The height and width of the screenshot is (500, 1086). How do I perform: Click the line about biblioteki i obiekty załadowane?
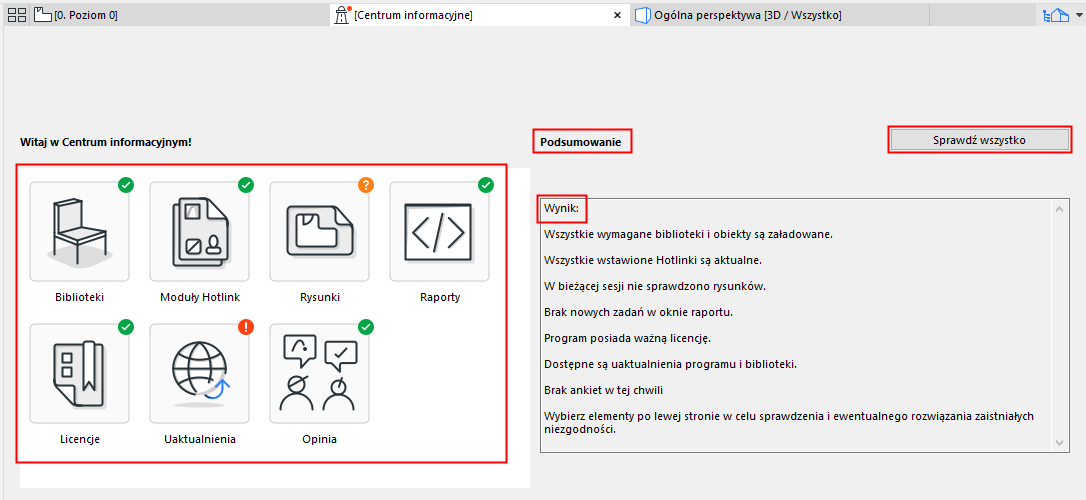(688, 234)
